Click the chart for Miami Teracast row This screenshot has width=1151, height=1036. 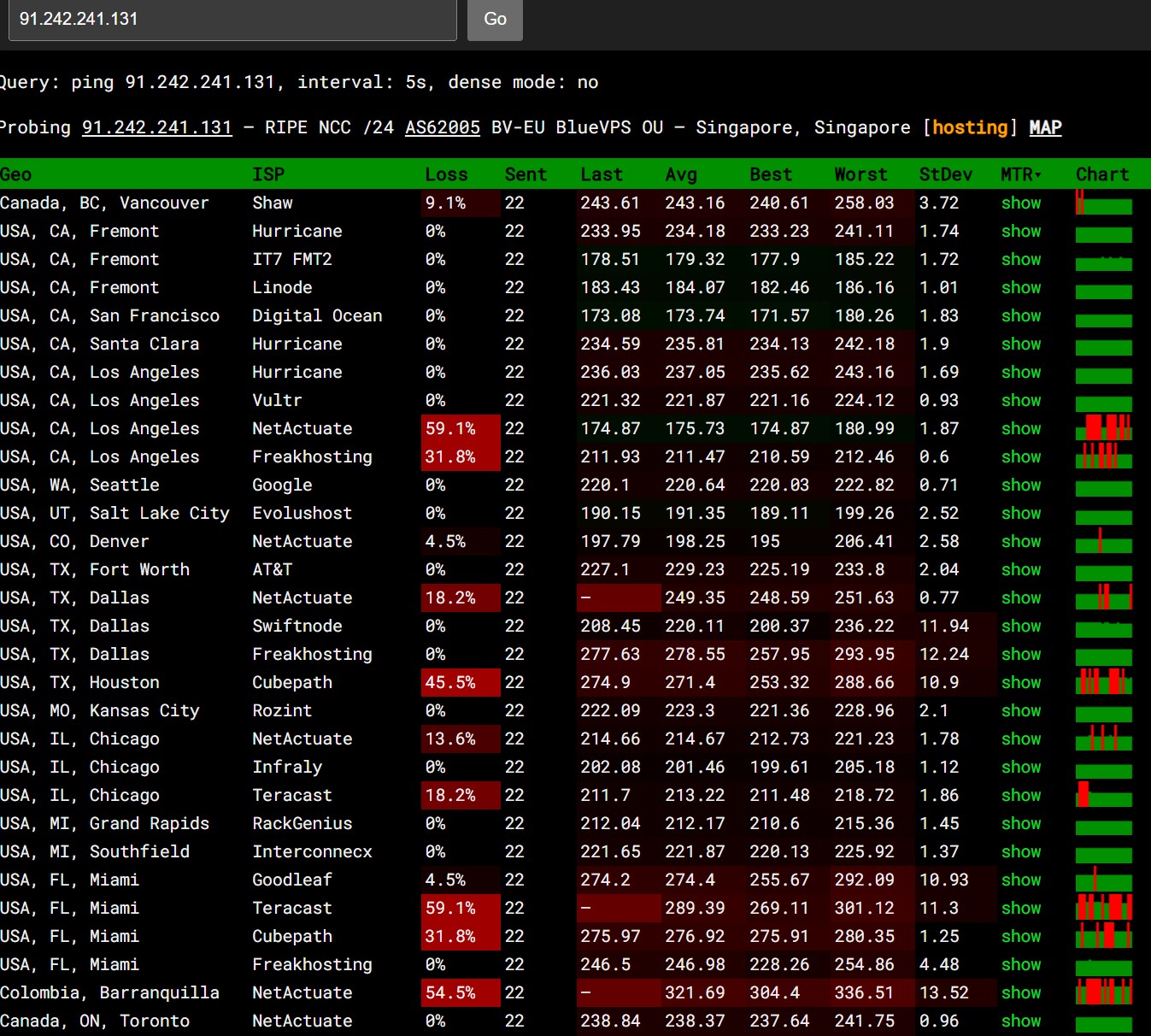[x=1104, y=907]
